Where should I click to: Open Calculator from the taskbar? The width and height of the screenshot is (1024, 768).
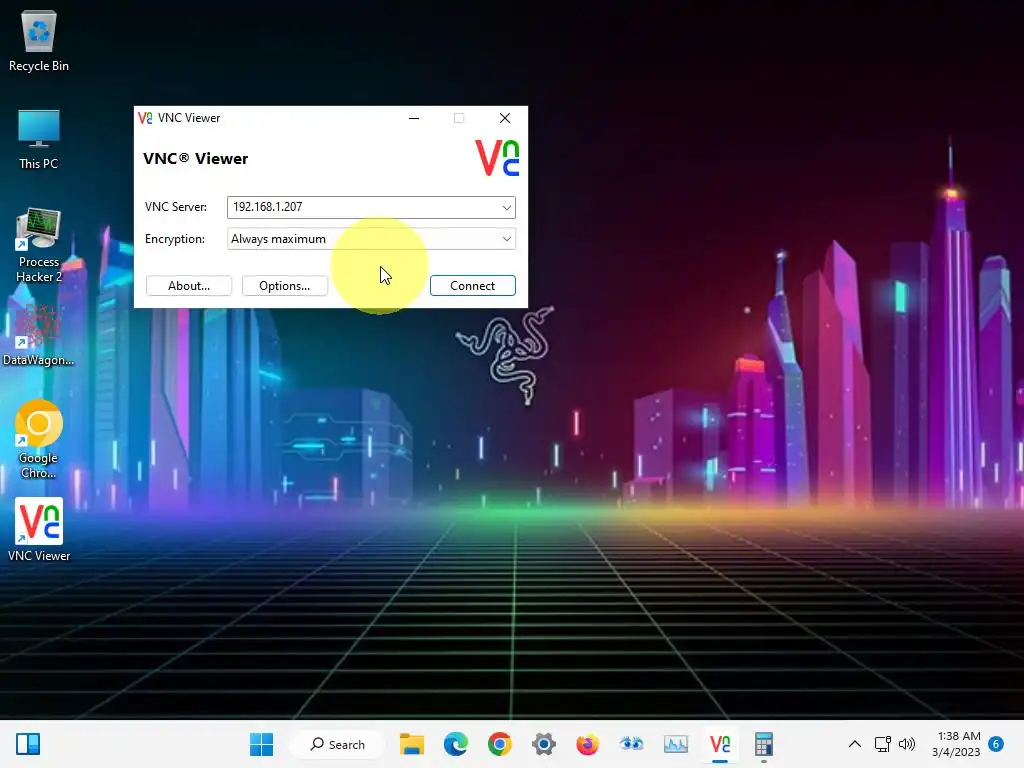[x=763, y=744]
